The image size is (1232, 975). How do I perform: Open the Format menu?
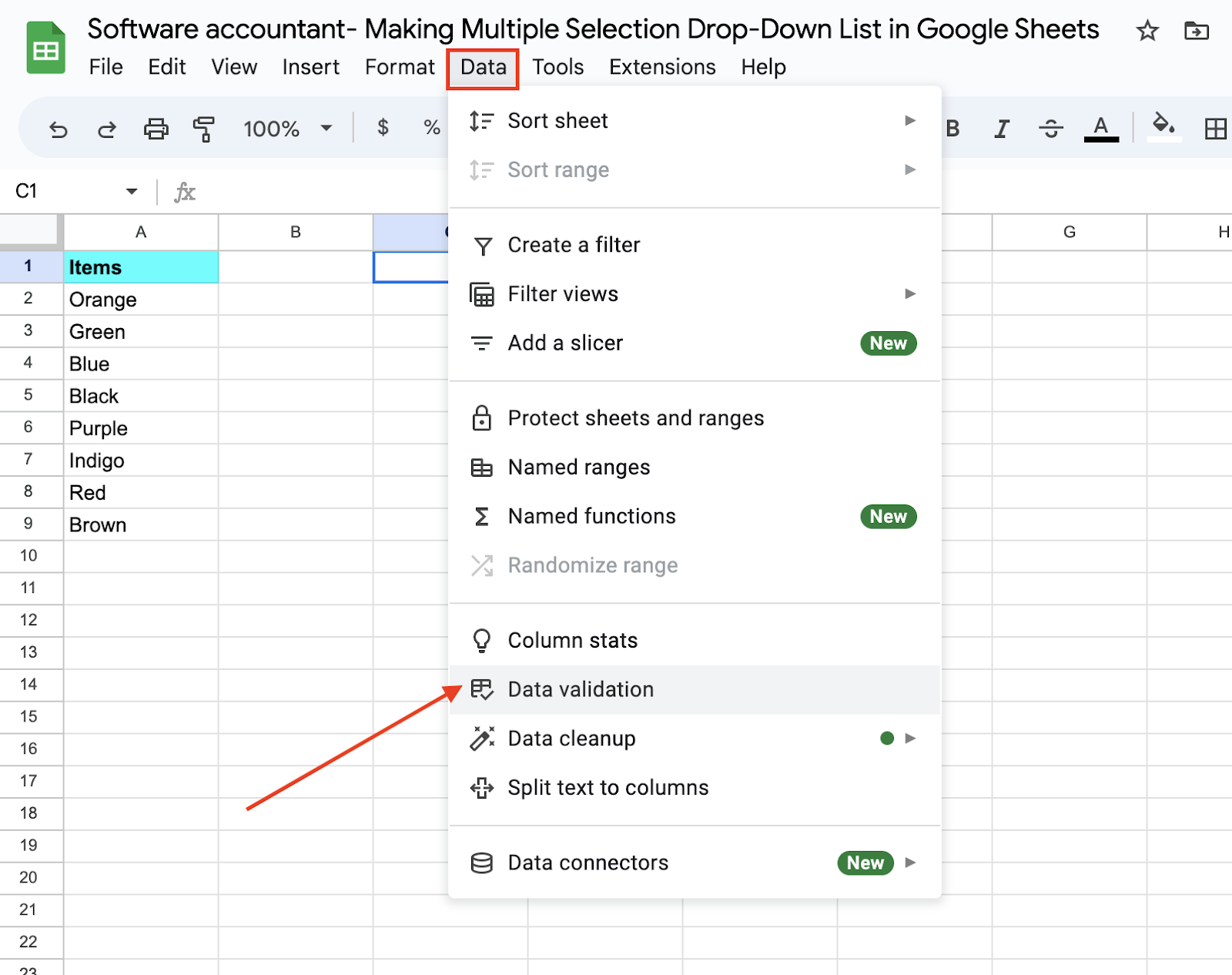click(400, 67)
